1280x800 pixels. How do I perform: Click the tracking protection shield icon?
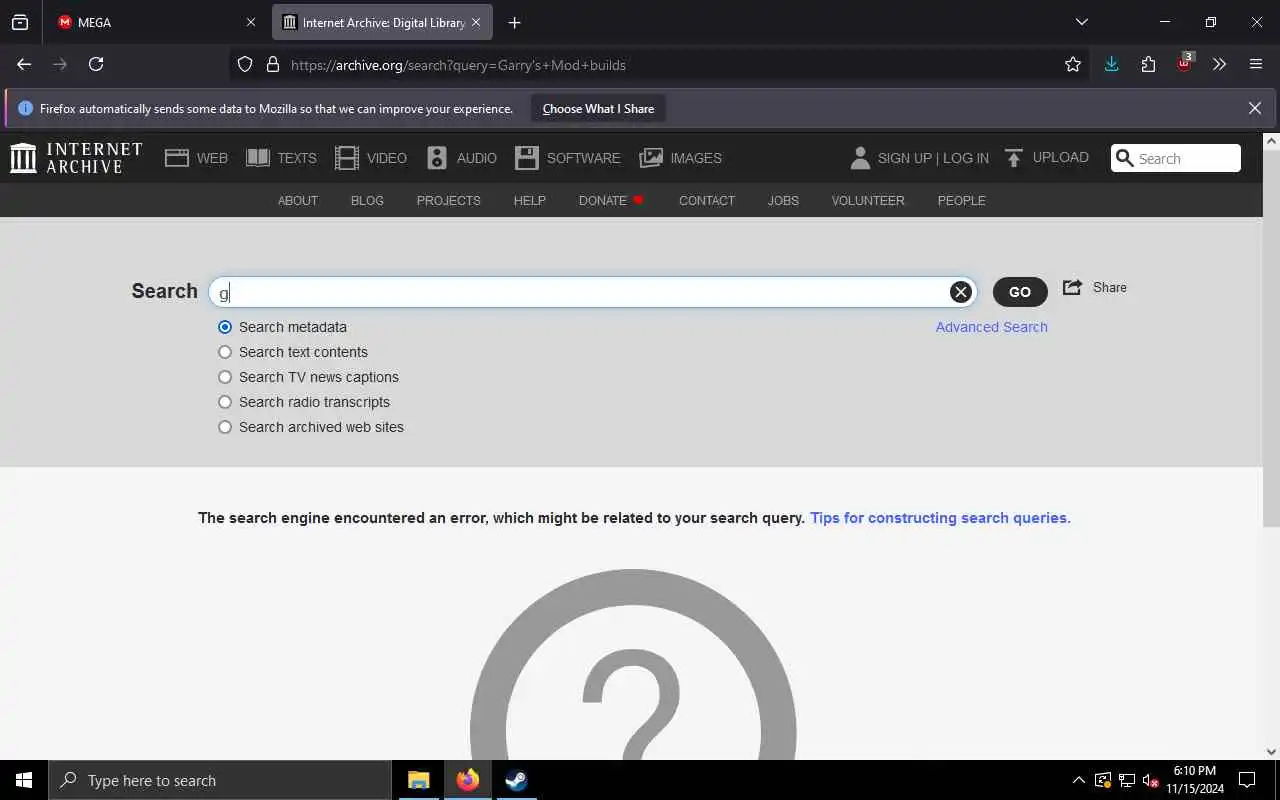(245, 65)
